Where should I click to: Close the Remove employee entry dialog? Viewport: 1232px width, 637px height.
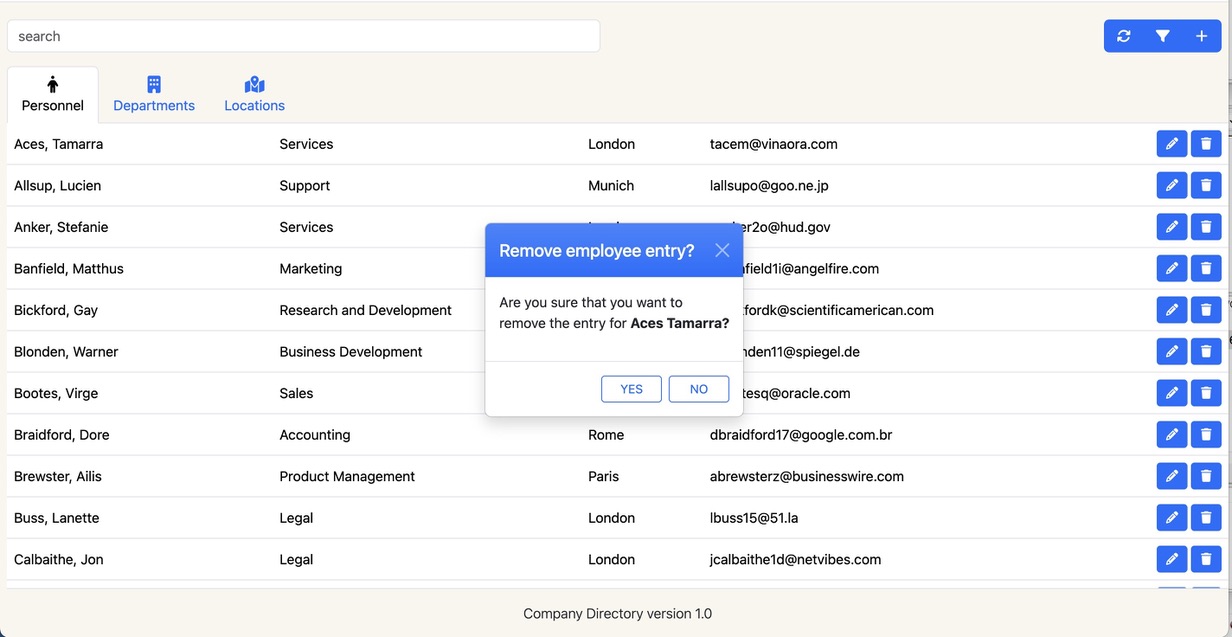pos(722,250)
